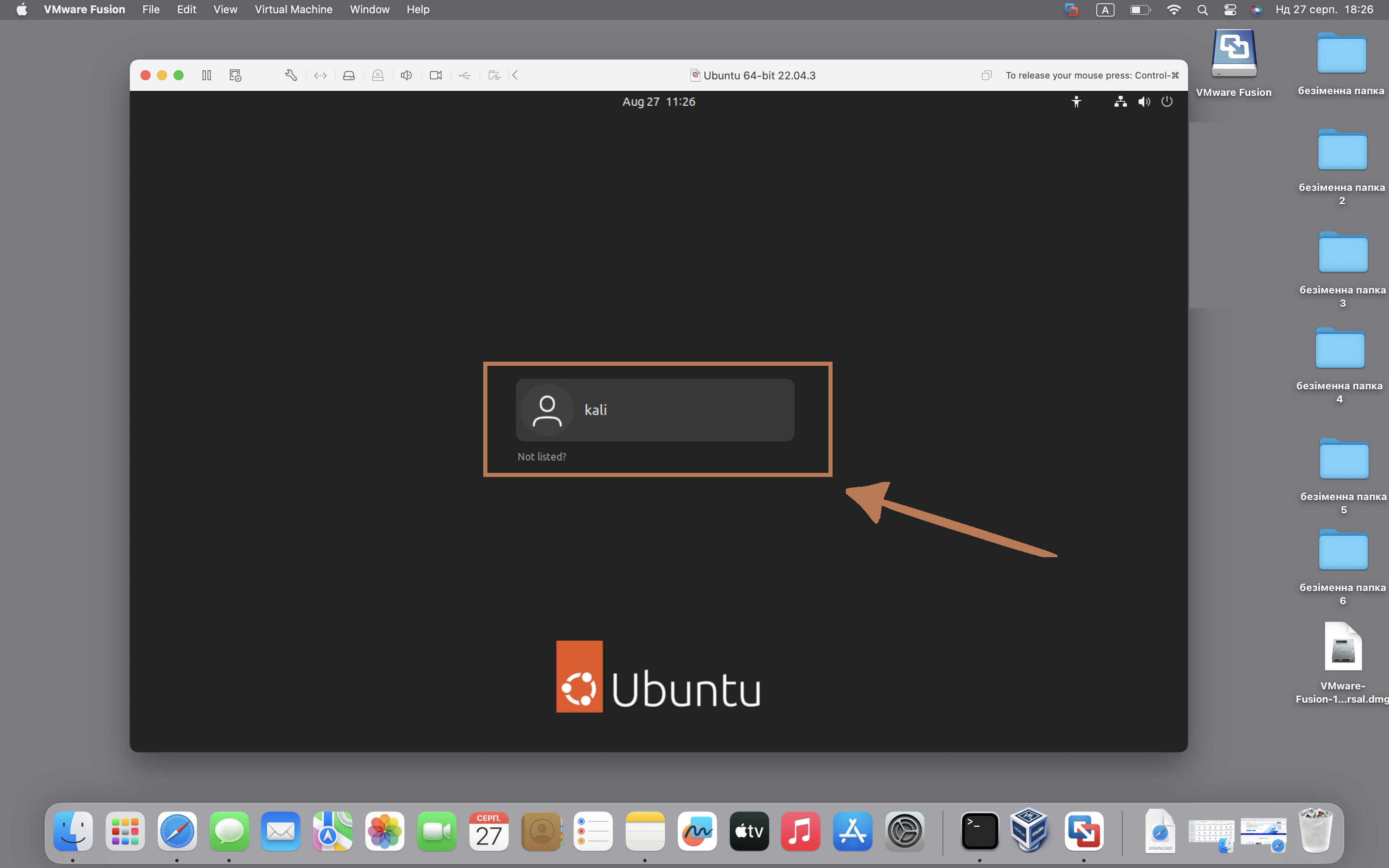
Task: Open Launchpad from the Dock
Action: [125, 831]
